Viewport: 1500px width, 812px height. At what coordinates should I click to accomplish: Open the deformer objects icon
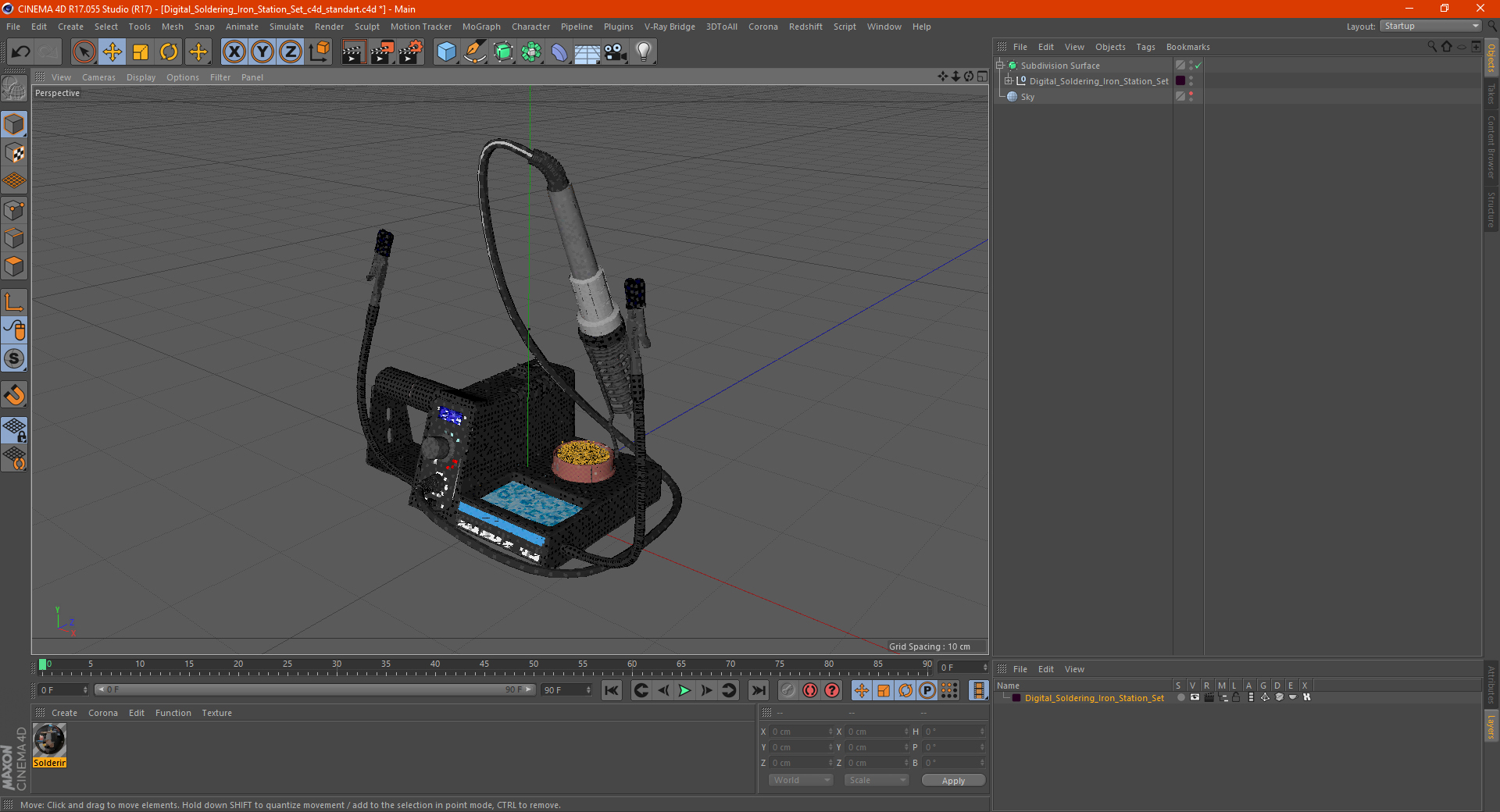(559, 52)
